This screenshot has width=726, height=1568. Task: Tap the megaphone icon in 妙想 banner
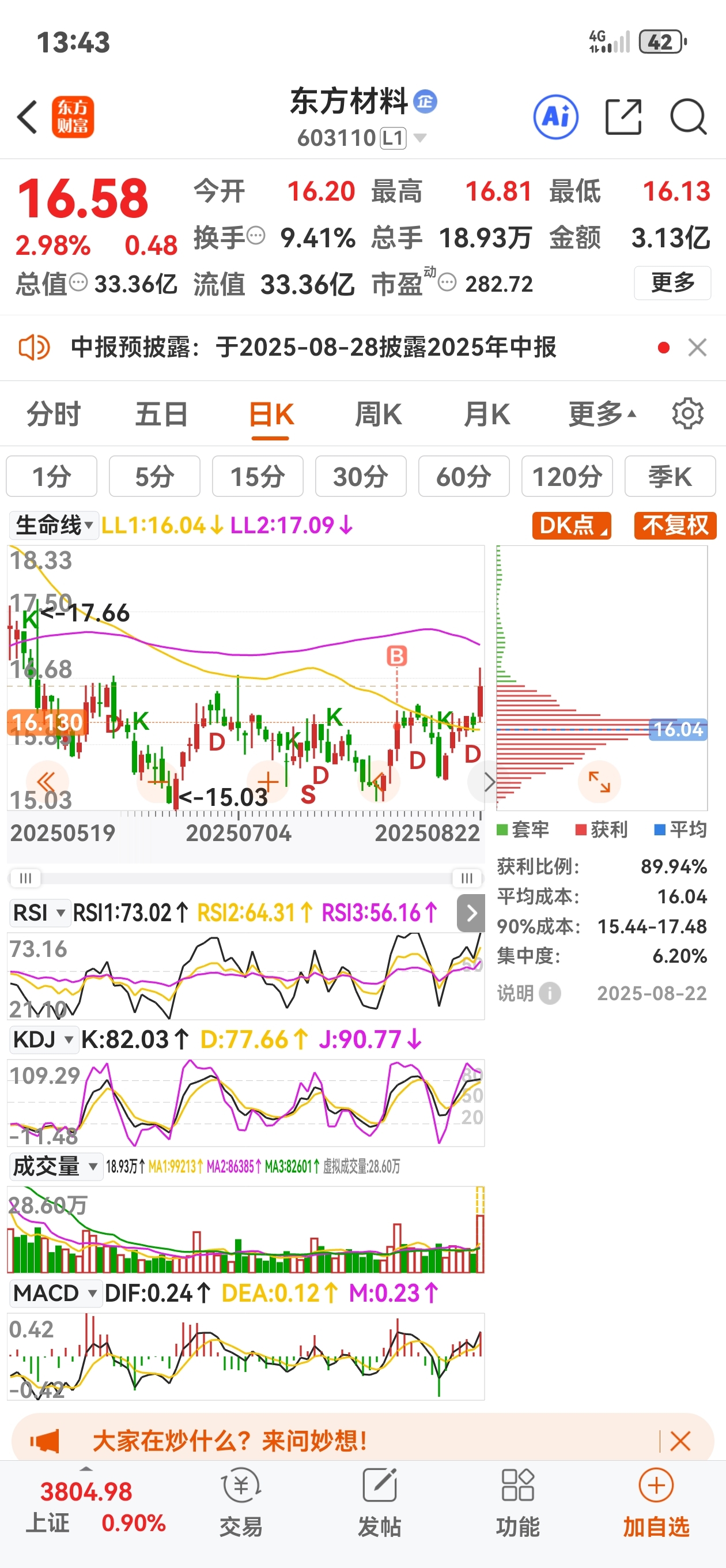[x=45, y=1441]
